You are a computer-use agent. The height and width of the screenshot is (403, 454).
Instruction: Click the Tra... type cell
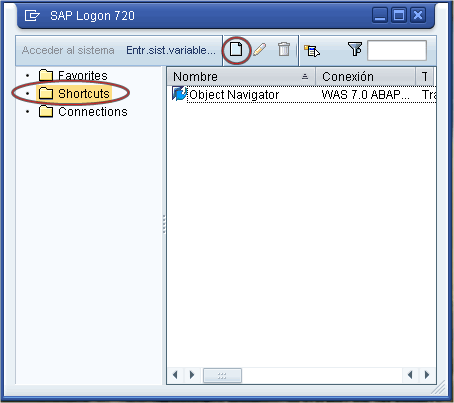click(429, 95)
